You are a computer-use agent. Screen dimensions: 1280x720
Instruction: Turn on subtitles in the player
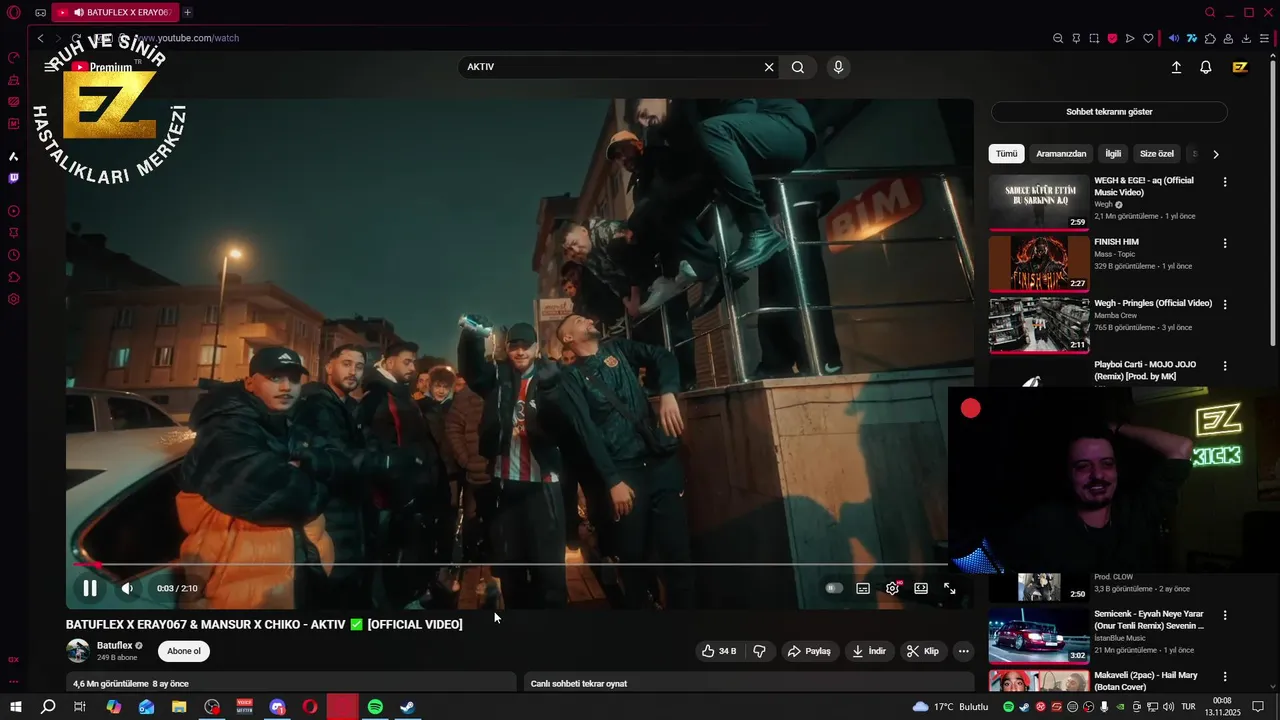click(863, 588)
